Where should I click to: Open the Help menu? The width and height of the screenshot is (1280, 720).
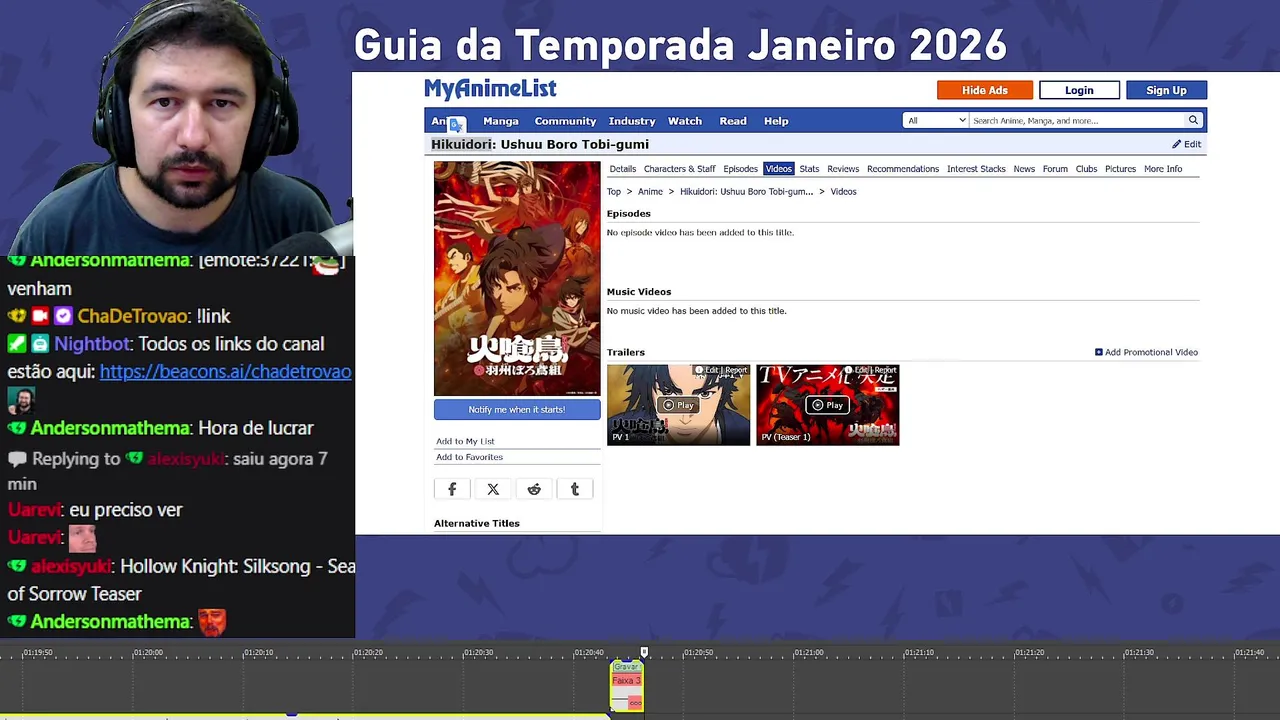[x=776, y=121]
